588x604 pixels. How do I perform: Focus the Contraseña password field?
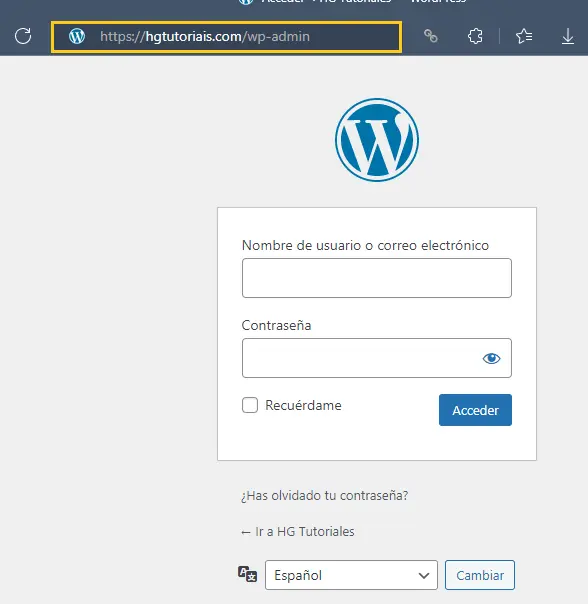[377, 358]
